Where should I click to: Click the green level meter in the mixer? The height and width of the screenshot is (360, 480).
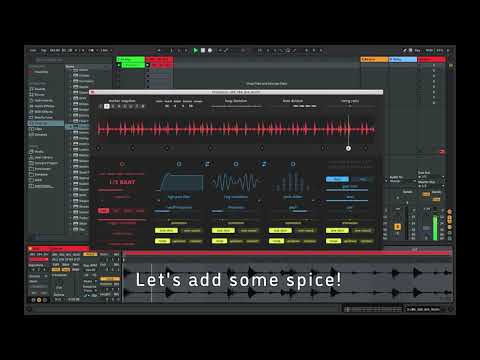[x=435, y=228]
